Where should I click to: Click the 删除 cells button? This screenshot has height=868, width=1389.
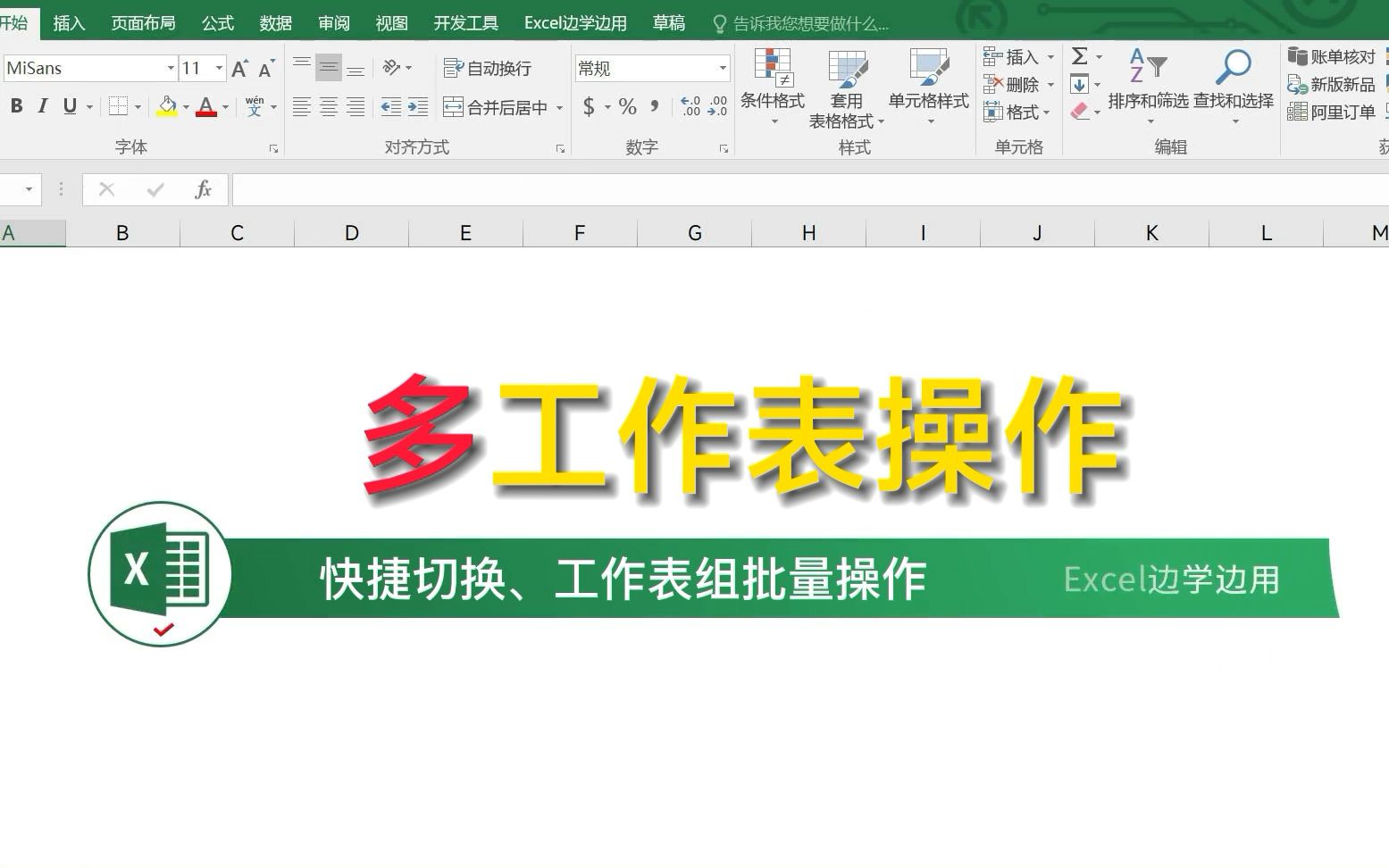coord(1011,85)
